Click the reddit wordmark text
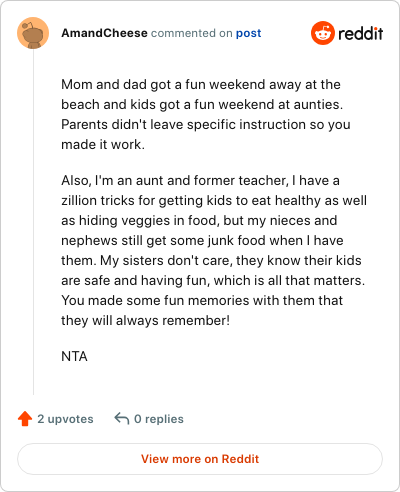Image resolution: width=400 pixels, height=492 pixels. coord(360,33)
